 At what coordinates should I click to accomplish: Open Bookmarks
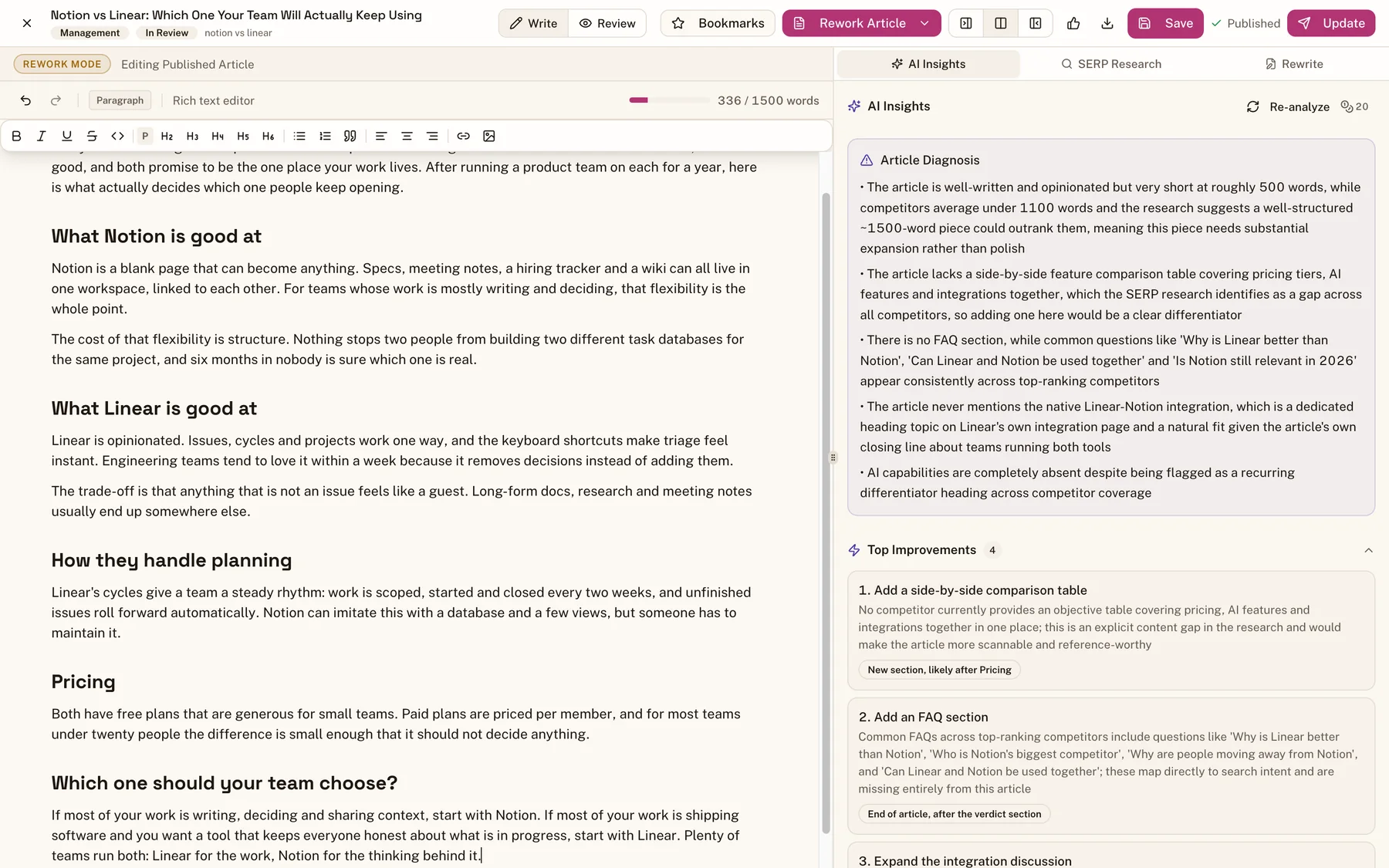coord(718,23)
